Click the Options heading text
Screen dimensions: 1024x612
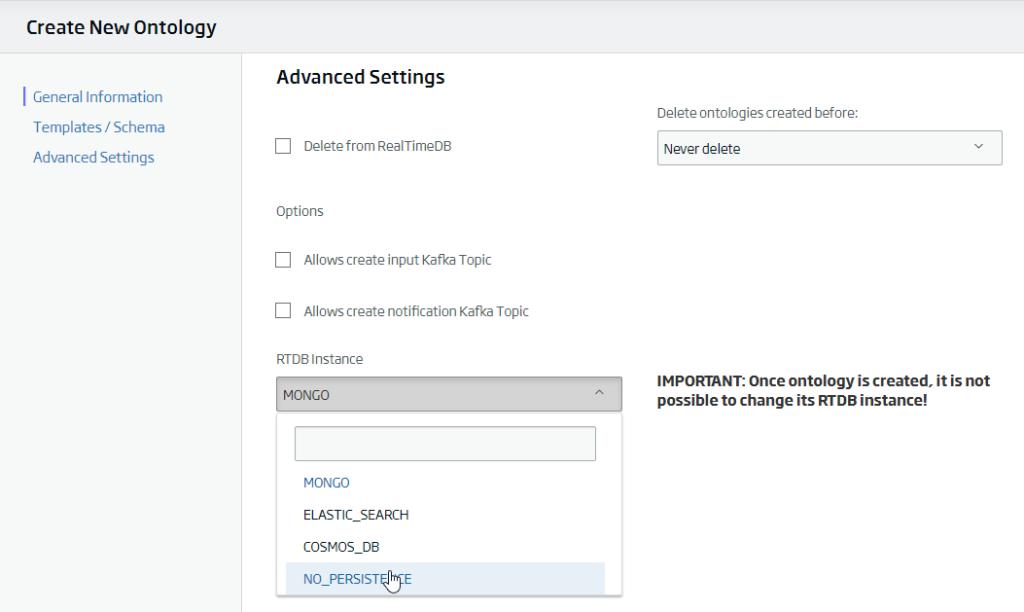[x=300, y=211]
